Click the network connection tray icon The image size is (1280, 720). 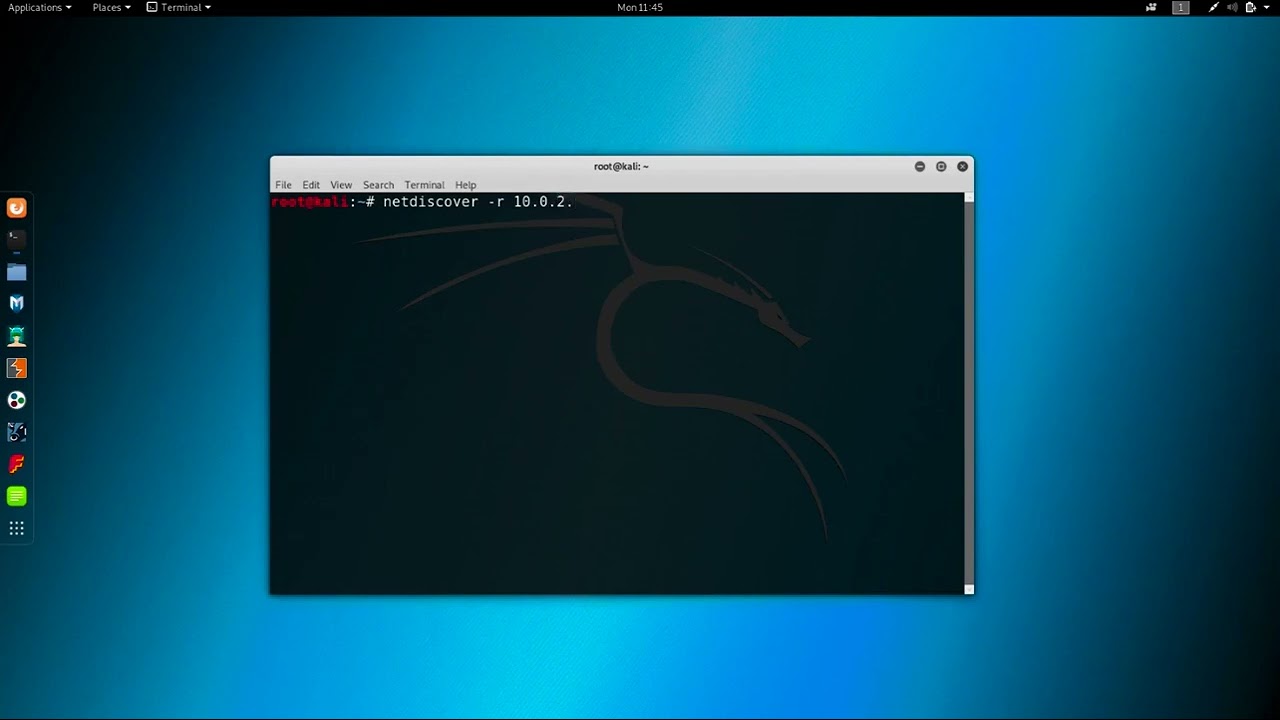[x=1213, y=7]
